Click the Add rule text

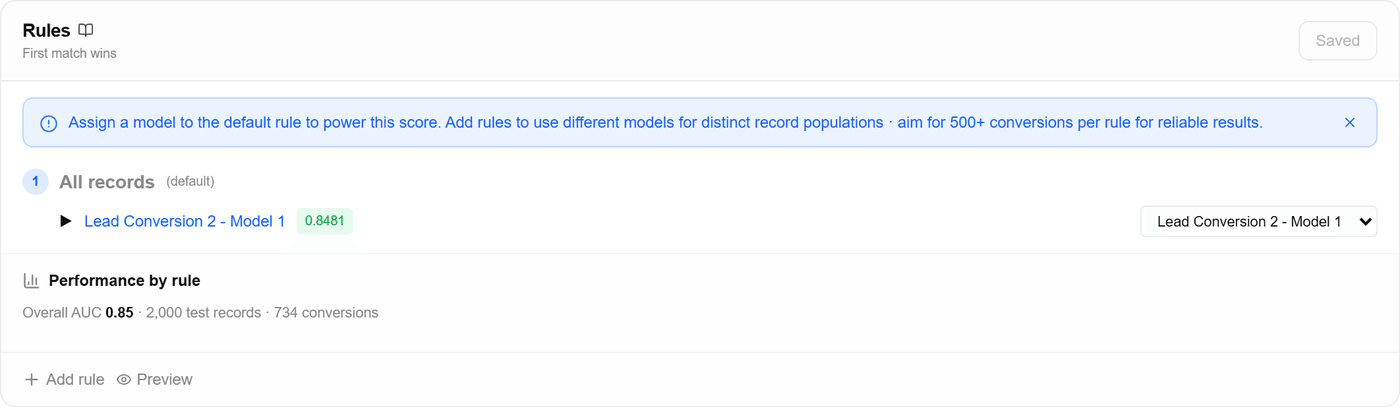[x=75, y=380]
